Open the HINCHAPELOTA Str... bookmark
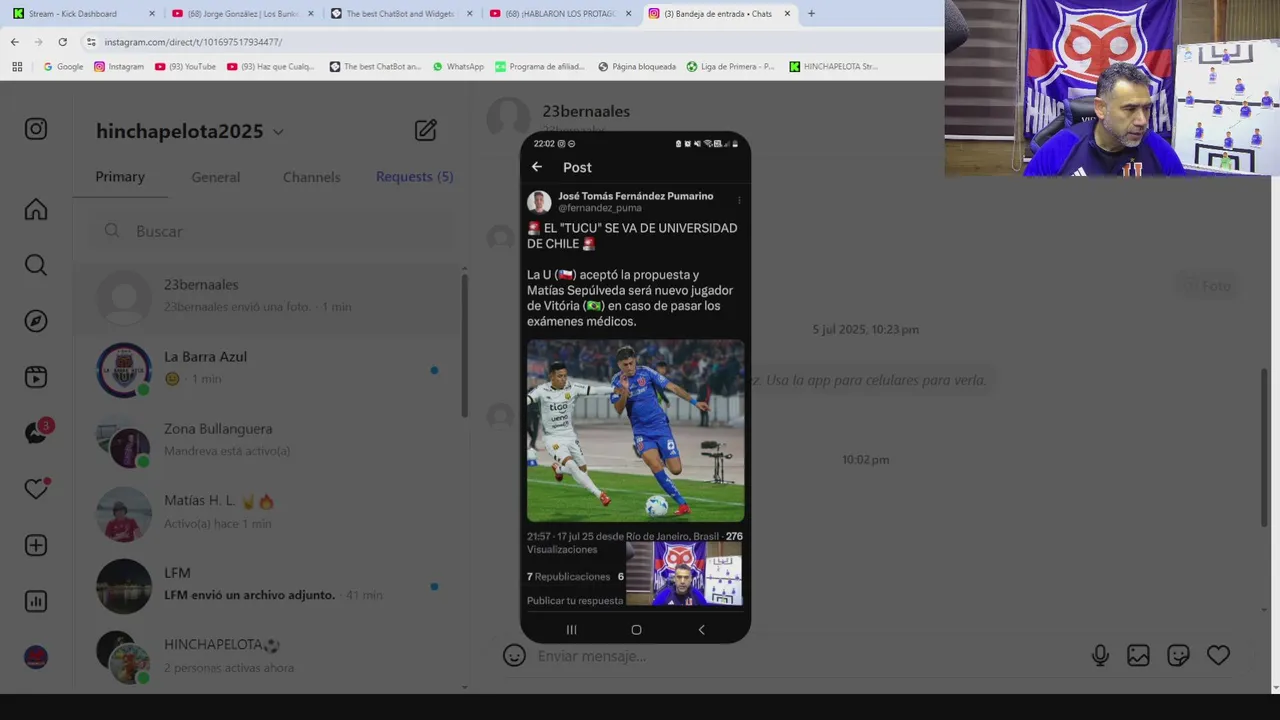The image size is (1280, 720). point(833,67)
